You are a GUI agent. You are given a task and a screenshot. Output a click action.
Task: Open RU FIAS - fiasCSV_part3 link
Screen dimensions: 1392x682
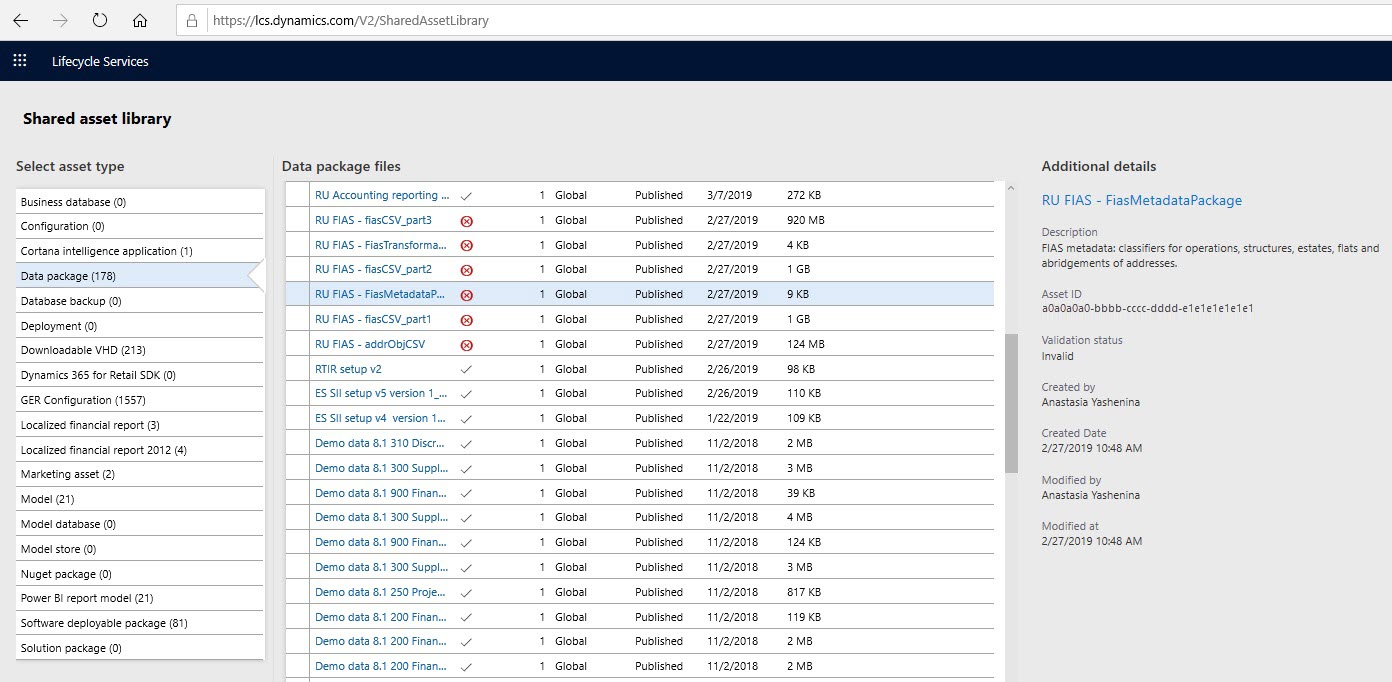pyautogui.click(x=373, y=220)
